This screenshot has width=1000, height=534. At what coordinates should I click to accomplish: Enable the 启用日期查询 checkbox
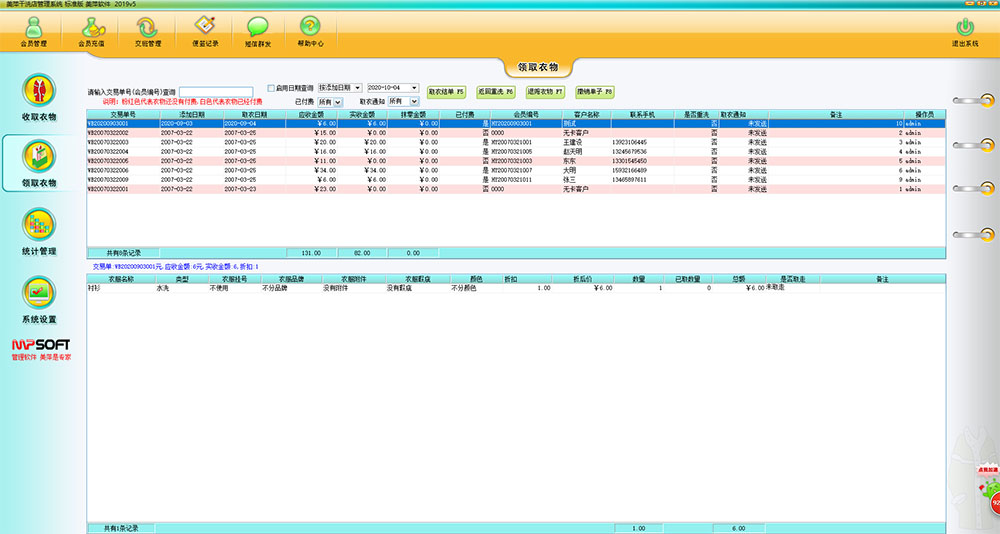271,88
